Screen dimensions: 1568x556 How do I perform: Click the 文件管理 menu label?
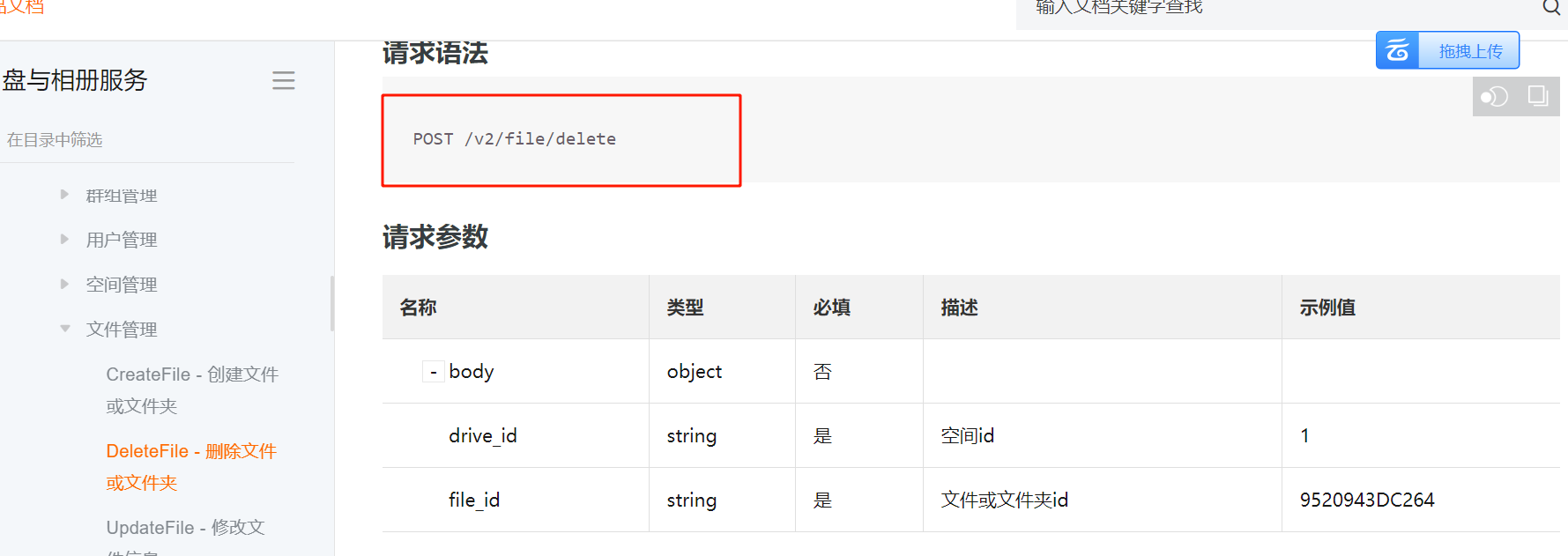point(122,330)
